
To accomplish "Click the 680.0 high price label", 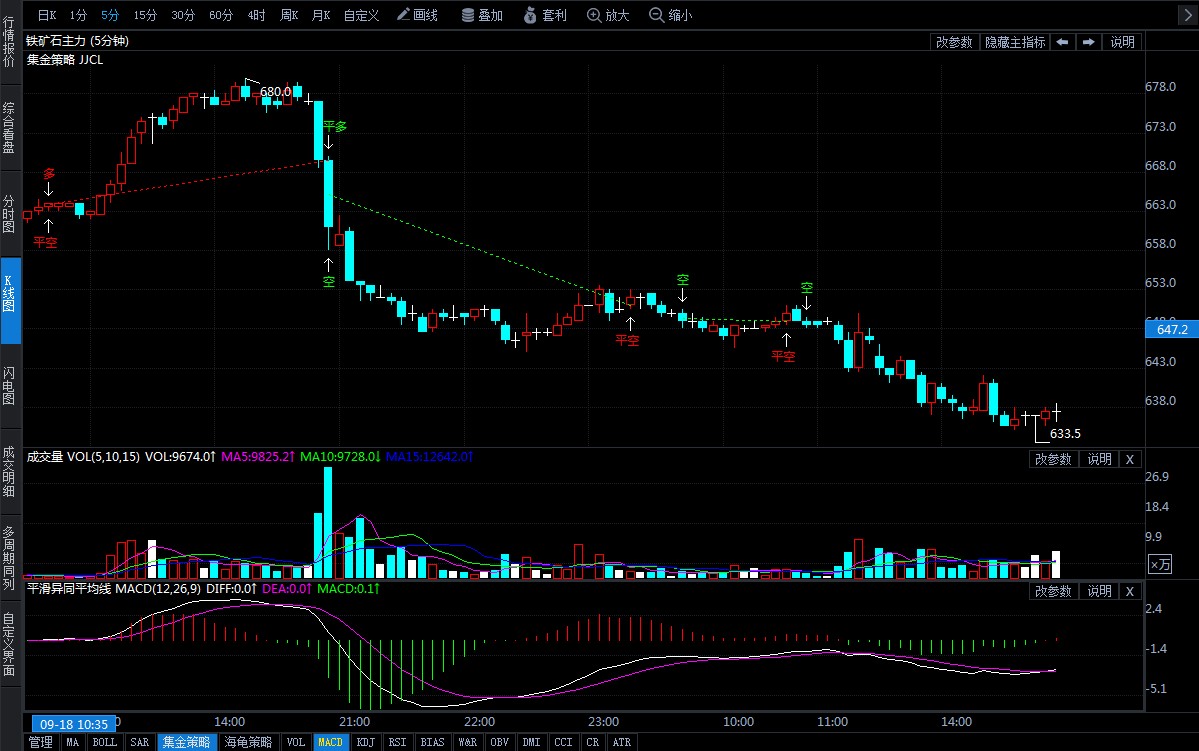I will click(x=275, y=92).
